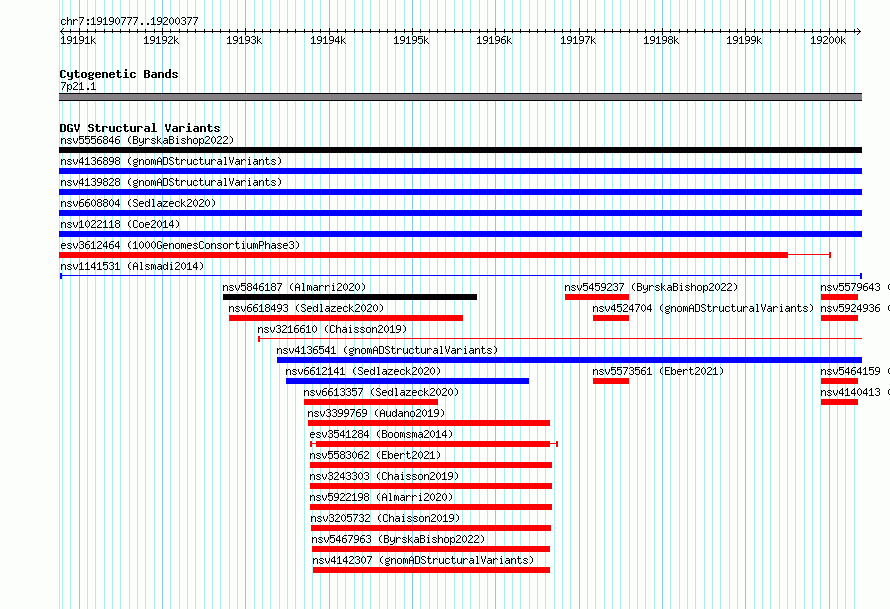
Task: Select nsv6618493 (Sedlazeck2020) label
Action: tap(306, 308)
